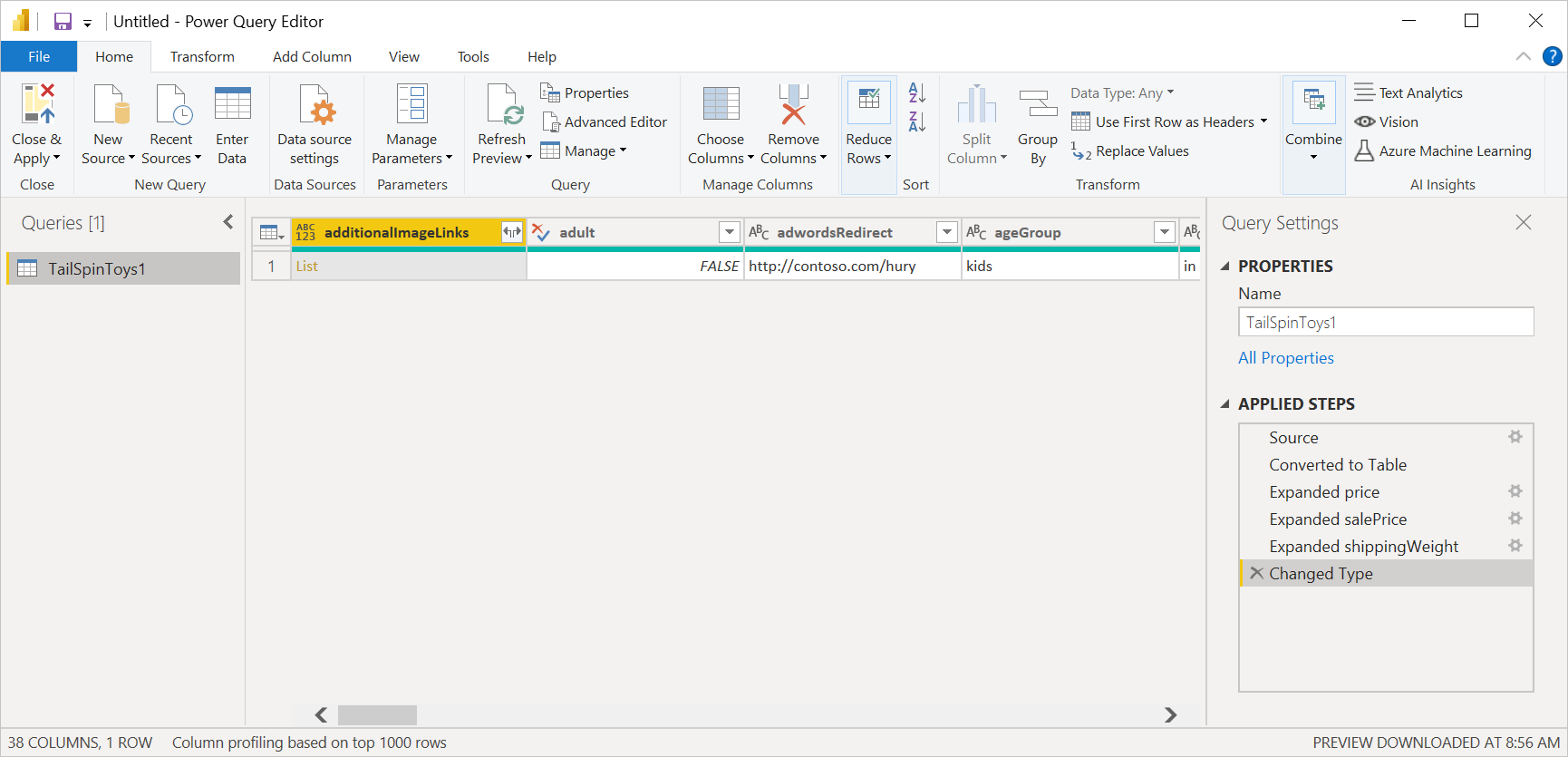This screenshot has height=757, width=1568.
Task: Open the adwordsRedirect column filter dropdown
Action: point(947,233)
